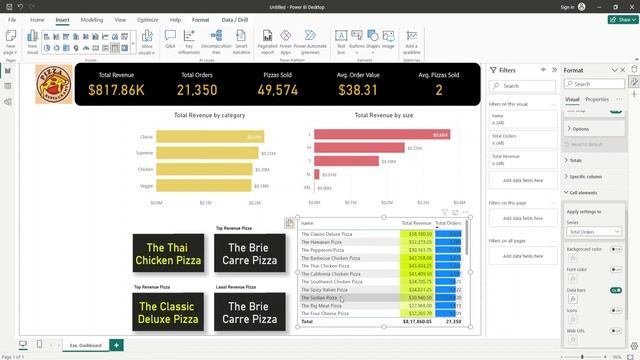This screenshot has width=640, height=360.
Task: Click the Format pane collapse chevron
Action: [x=614, y=70]
